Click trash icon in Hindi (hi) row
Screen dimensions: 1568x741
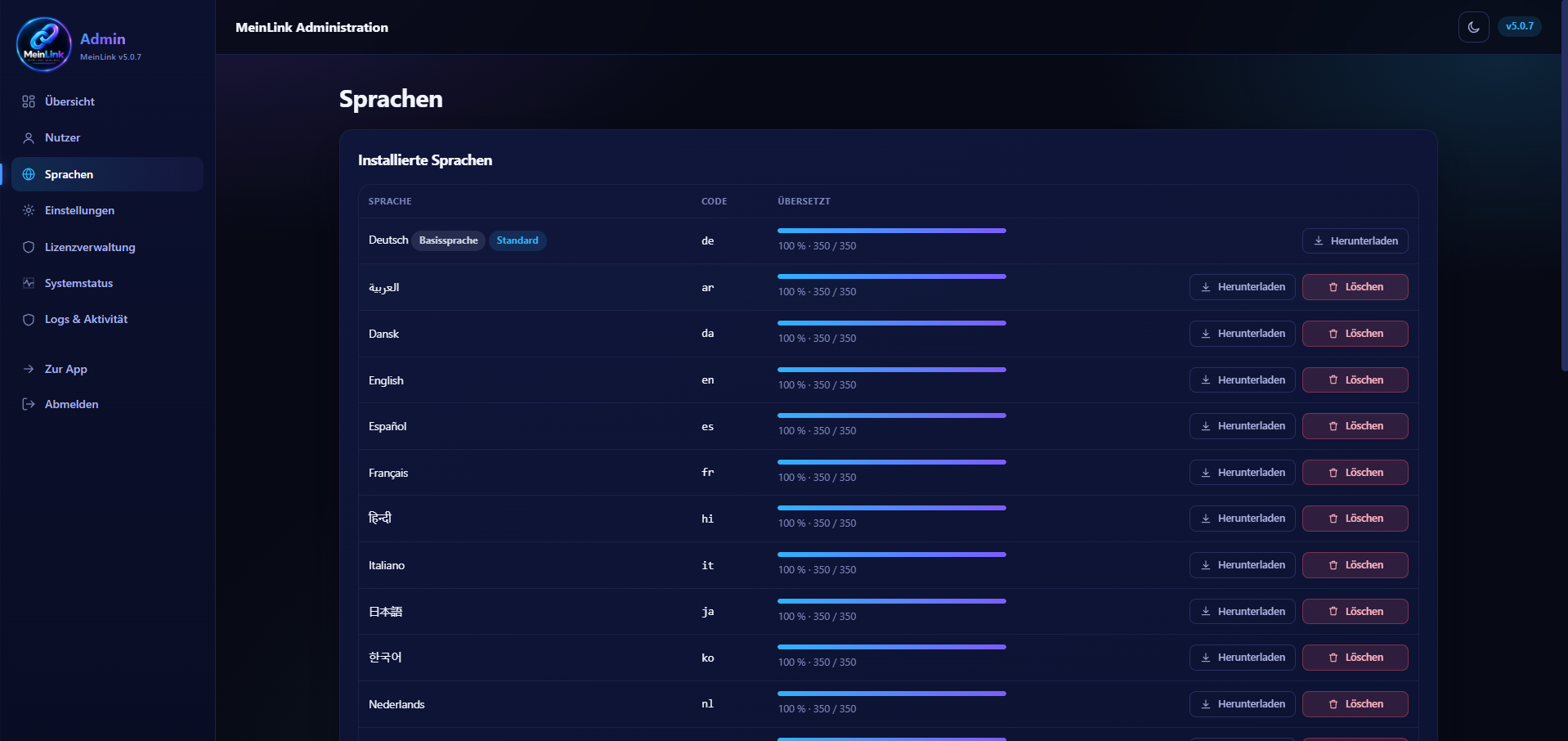click(1333, 519)
